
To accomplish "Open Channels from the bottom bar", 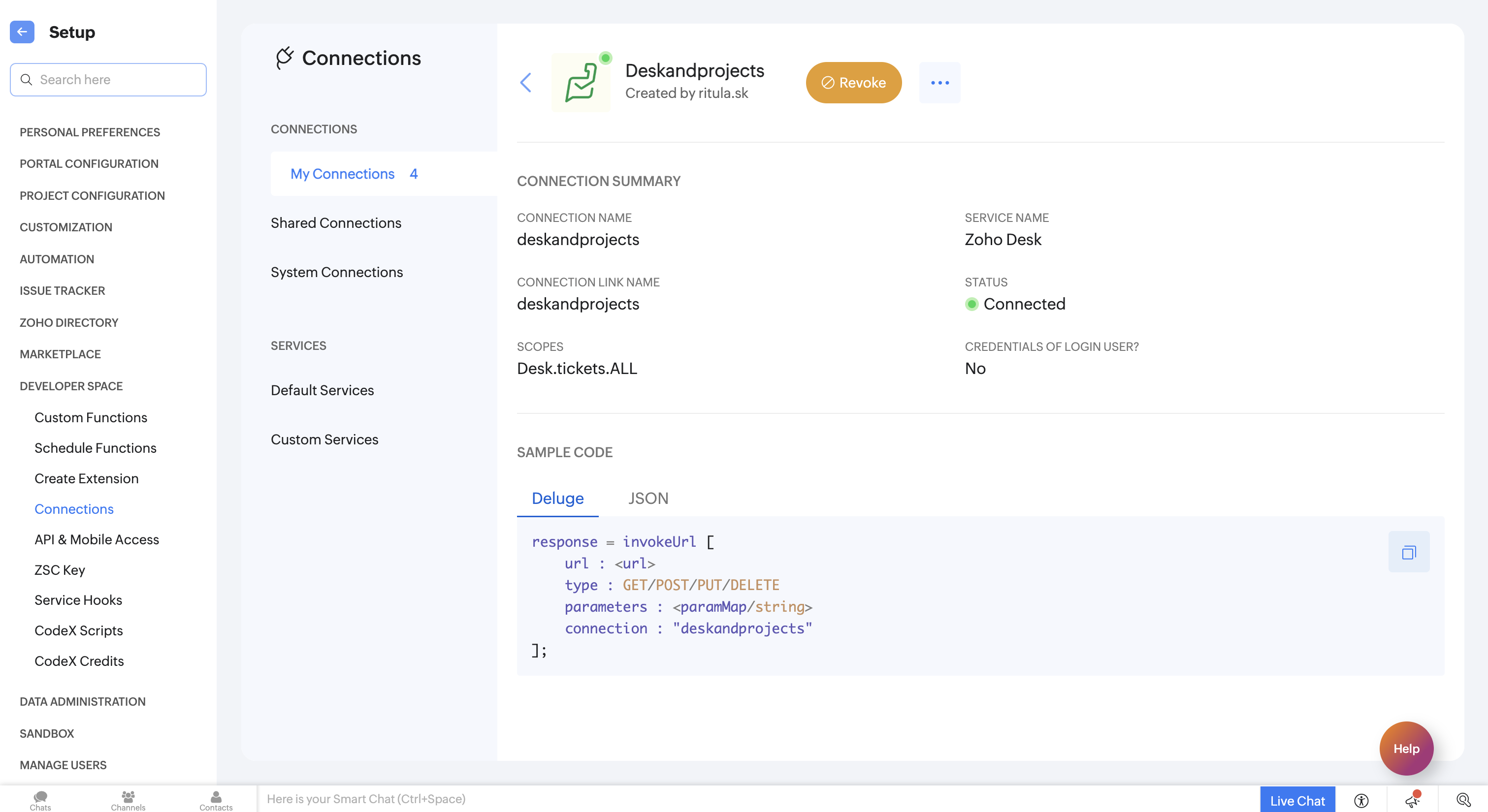I will (128, 800).
